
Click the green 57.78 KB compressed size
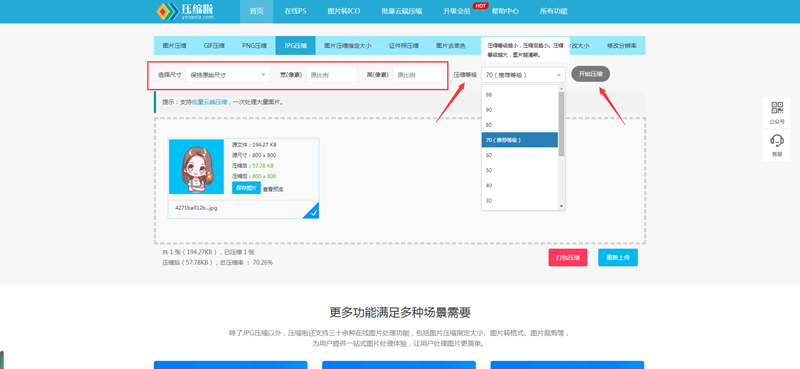(263, 166)
